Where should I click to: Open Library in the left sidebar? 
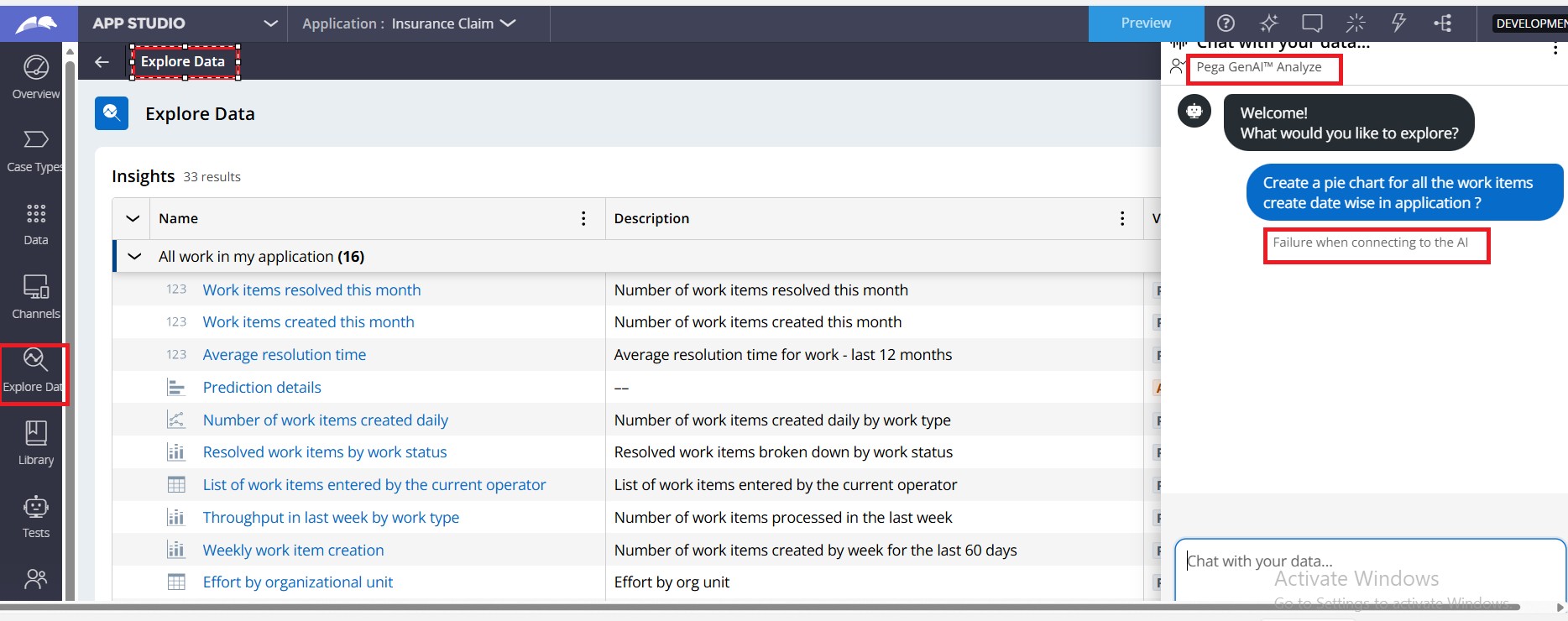35,443
